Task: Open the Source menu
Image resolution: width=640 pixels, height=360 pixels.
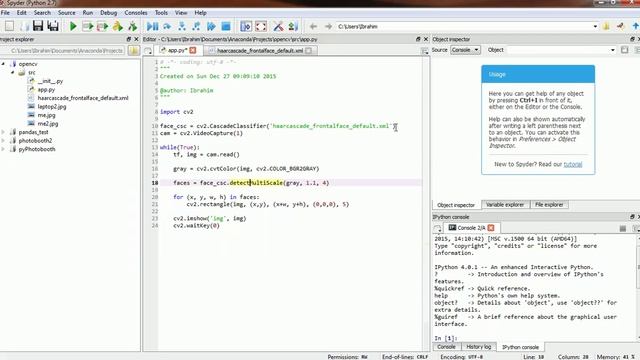Action: click(67, 13)
